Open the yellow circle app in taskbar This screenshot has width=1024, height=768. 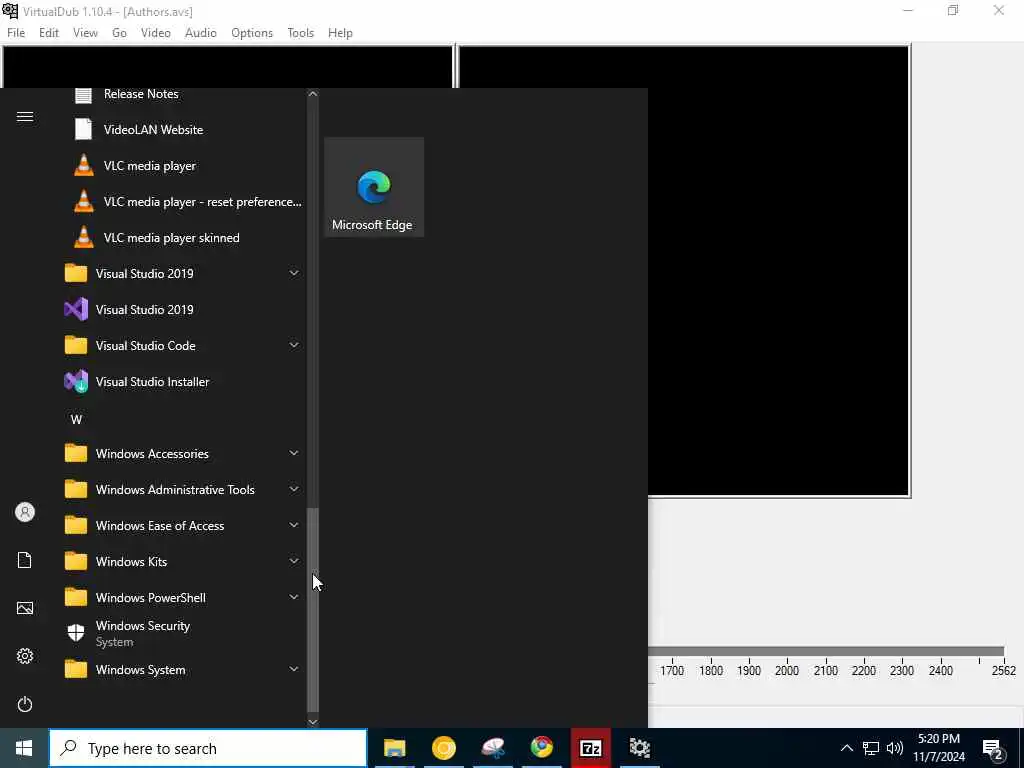pyautogui.click(x=443, y=748)
